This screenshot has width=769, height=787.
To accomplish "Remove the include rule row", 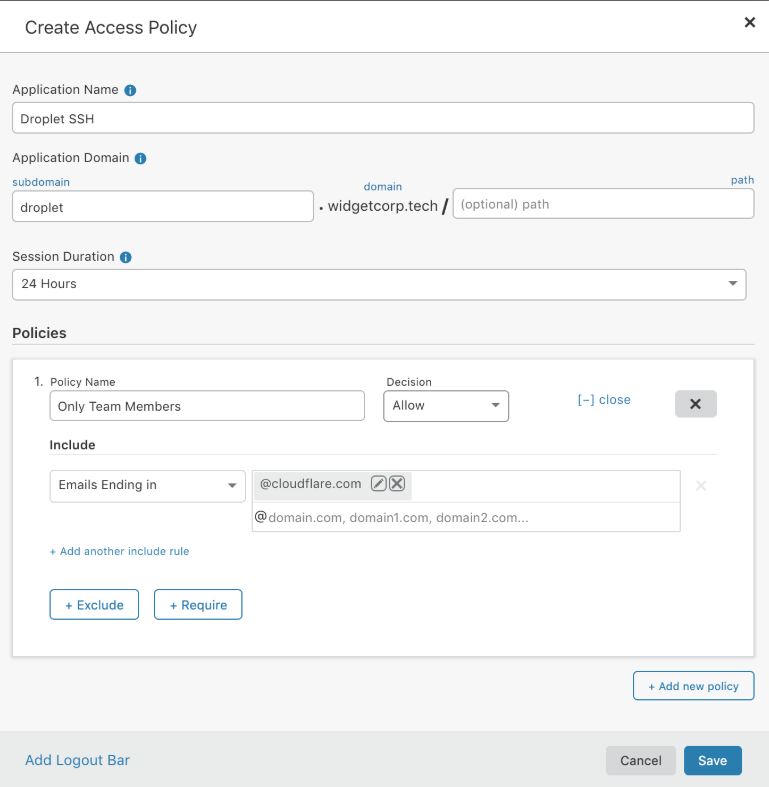I will point(701,486).
